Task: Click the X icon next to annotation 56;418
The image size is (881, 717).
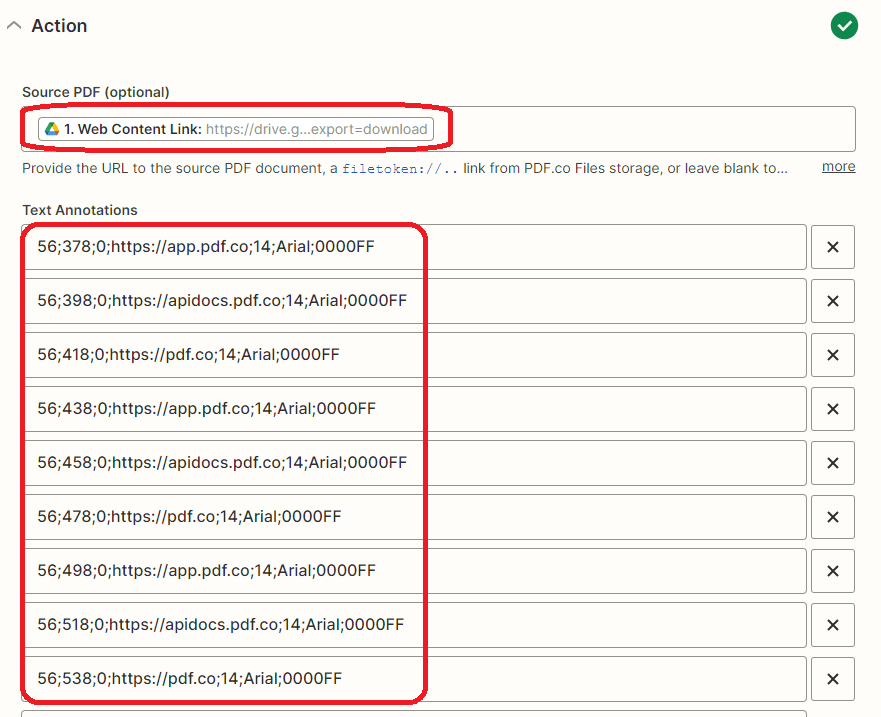Action: [x=833, y=355]
